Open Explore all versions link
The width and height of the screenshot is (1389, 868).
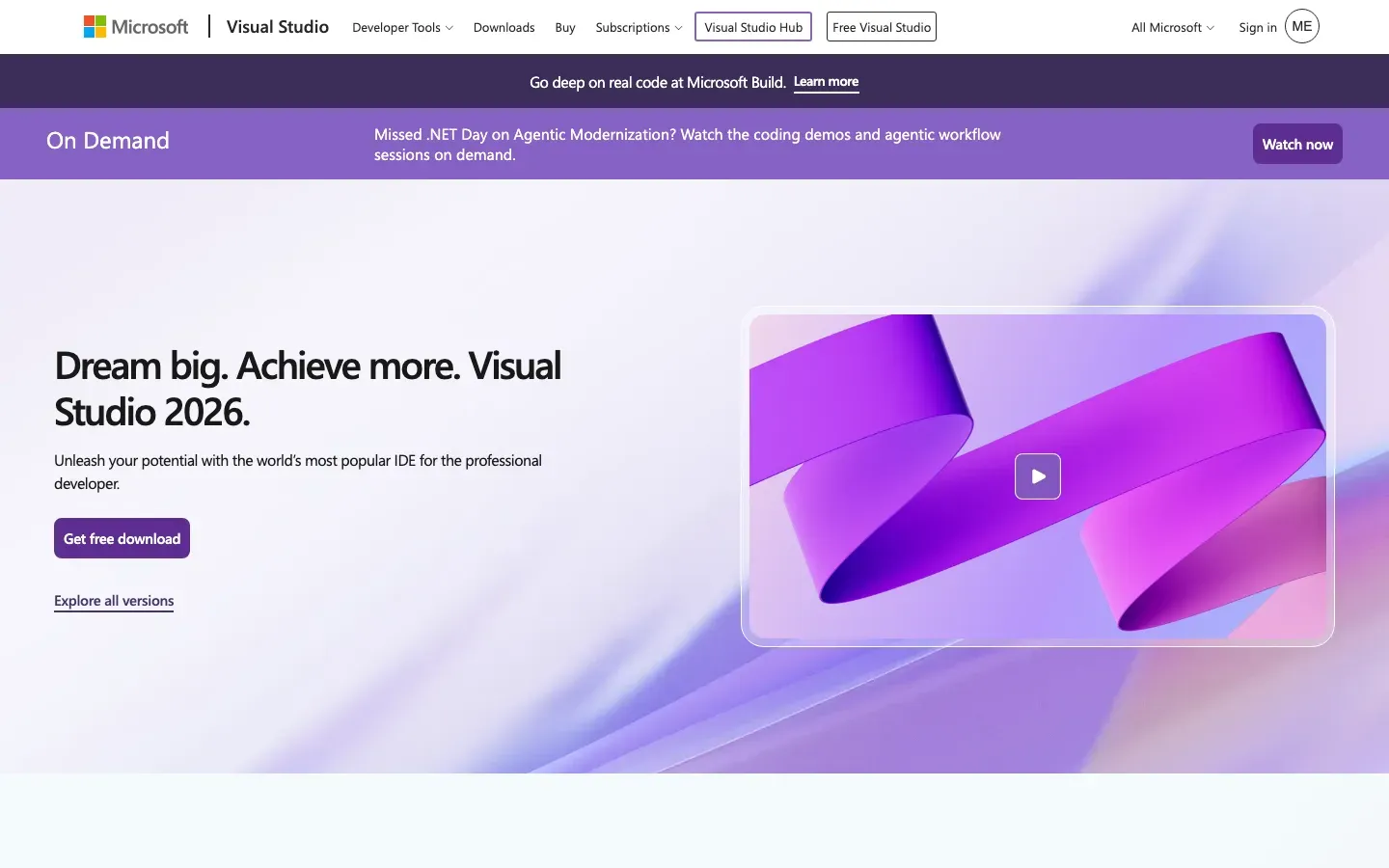point(114,601)
